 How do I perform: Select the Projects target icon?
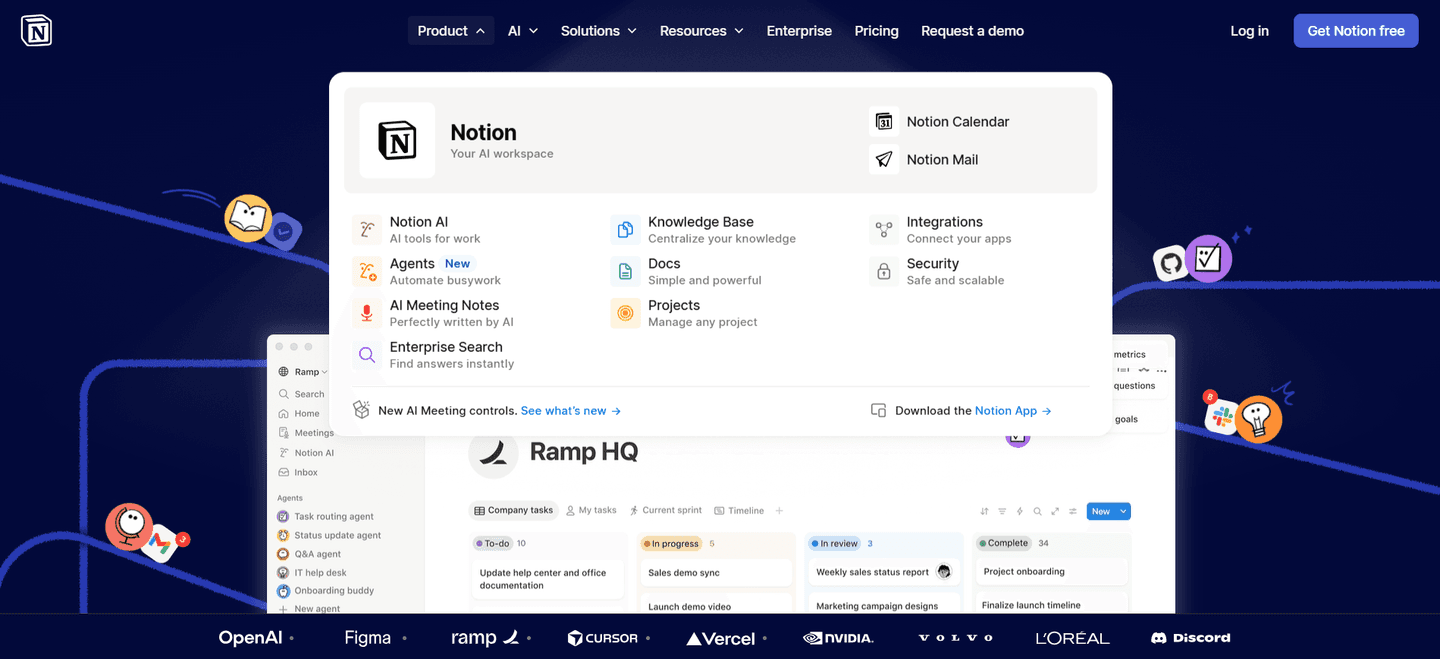[x=625, y=313]
